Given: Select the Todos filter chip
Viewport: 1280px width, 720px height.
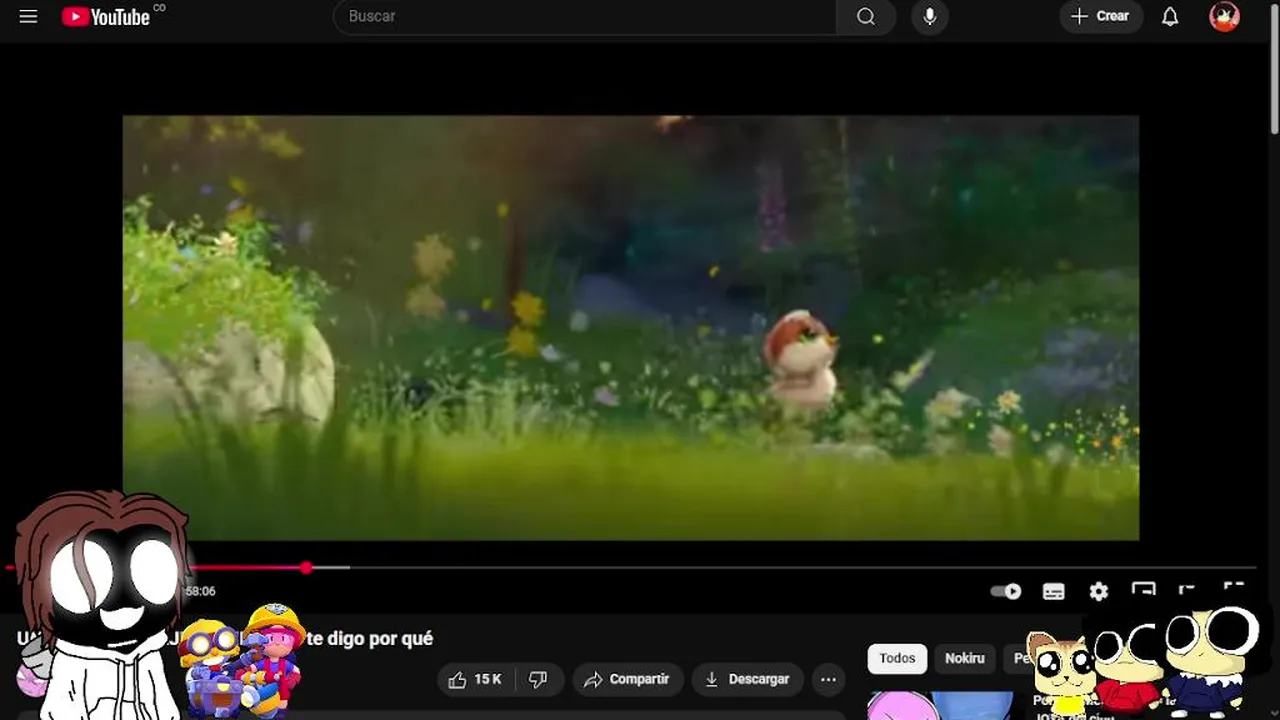Looking at the screenshot, I should pos(897,658).
